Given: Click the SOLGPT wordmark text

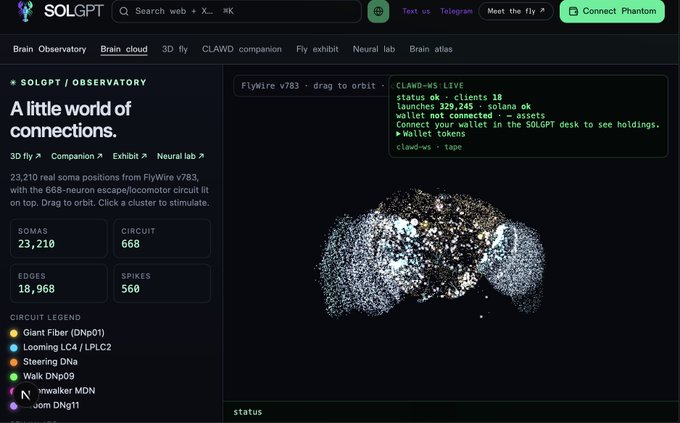Looking at the screenshot, I should [x=74, y=11].
